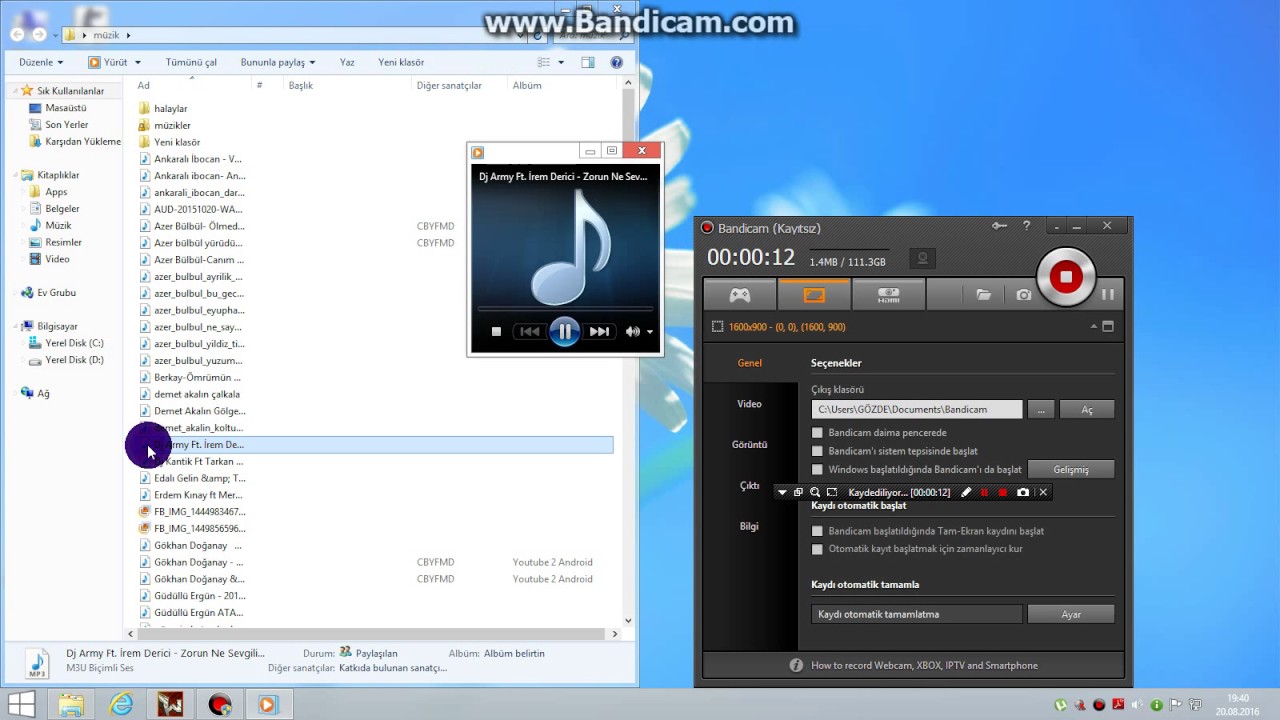Open the Görüntü tab in Bandicam
Viewport: 1280px width, 720px height.
pos(750,444)
